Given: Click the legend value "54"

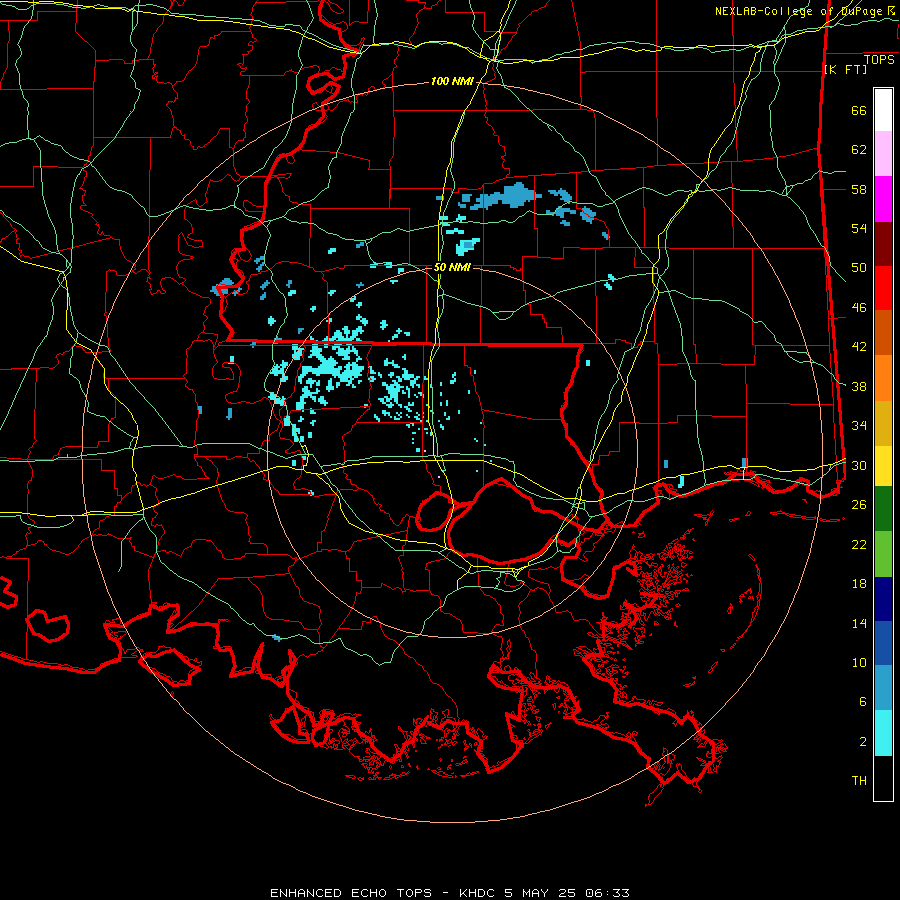Looking at the screenshot, I should [859, 228].
